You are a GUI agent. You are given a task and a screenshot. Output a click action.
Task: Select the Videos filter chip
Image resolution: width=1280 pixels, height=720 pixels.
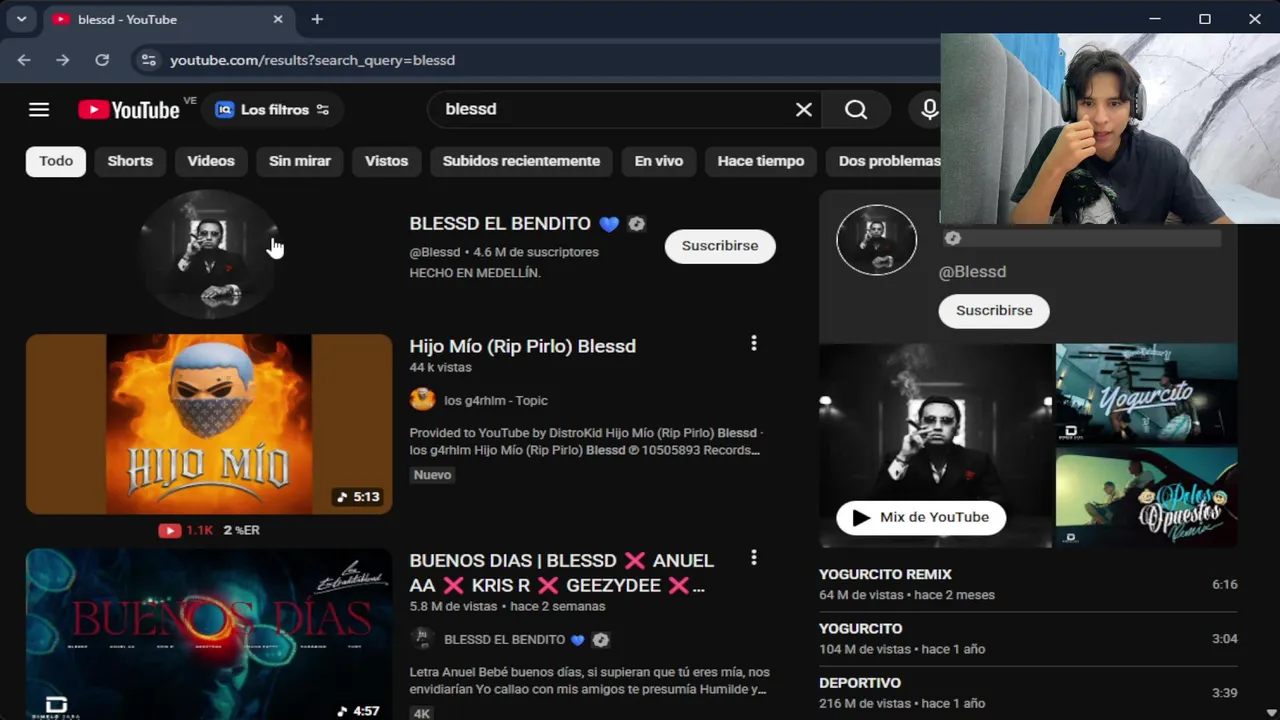tap(211, 161)
